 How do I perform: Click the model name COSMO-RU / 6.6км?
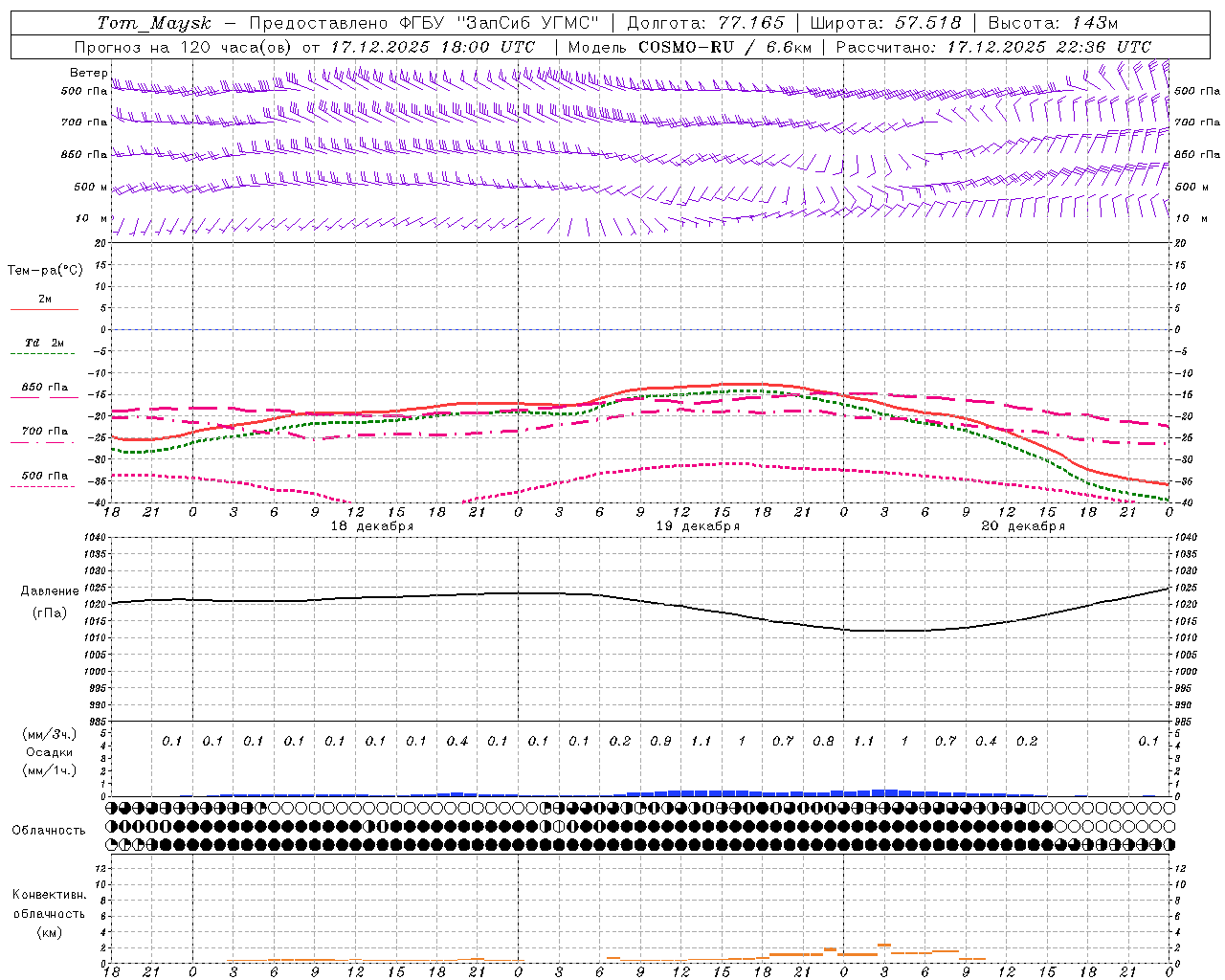pyautogui.click(x=724, y=47)
